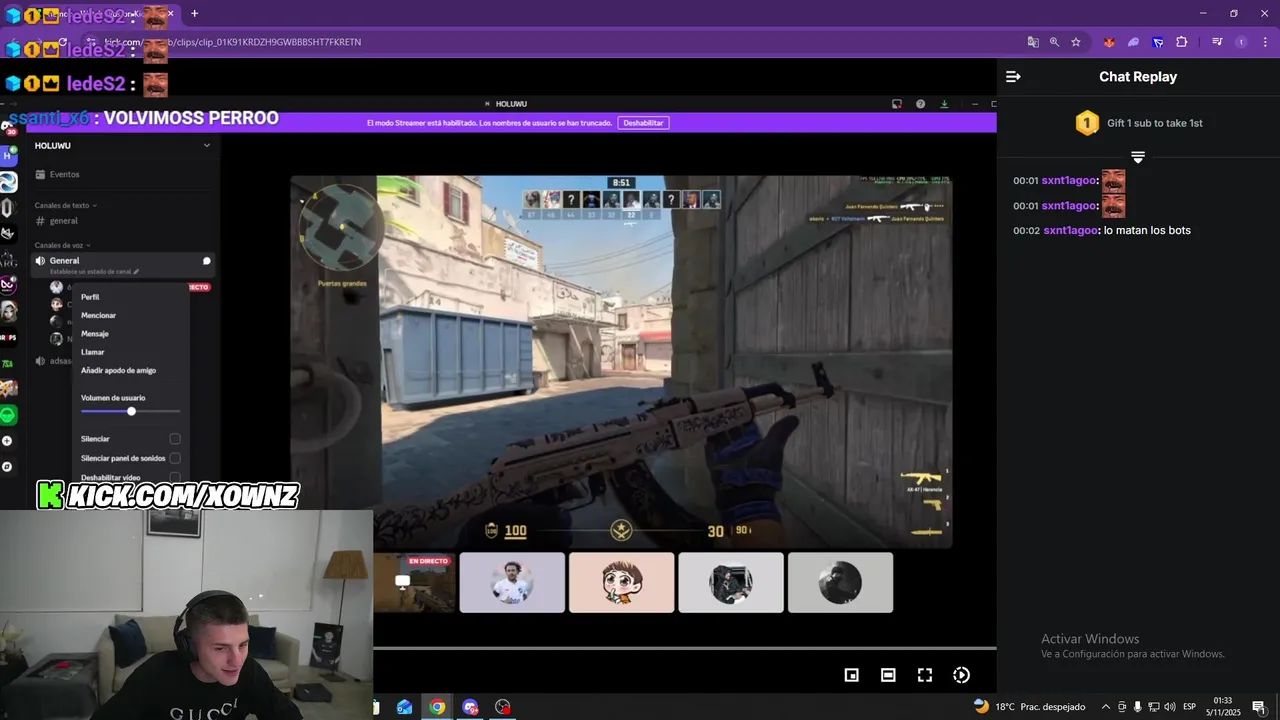Open Chrome three-dot menu
Viewport: 1280px width, 720px height.
coord(1263,42)
